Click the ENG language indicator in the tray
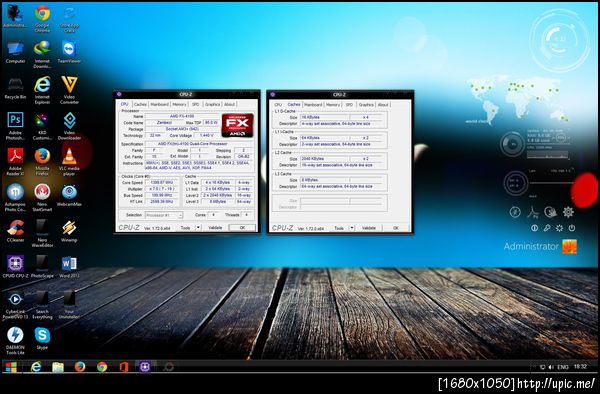 pyautogui.click(x=562, y=367)
